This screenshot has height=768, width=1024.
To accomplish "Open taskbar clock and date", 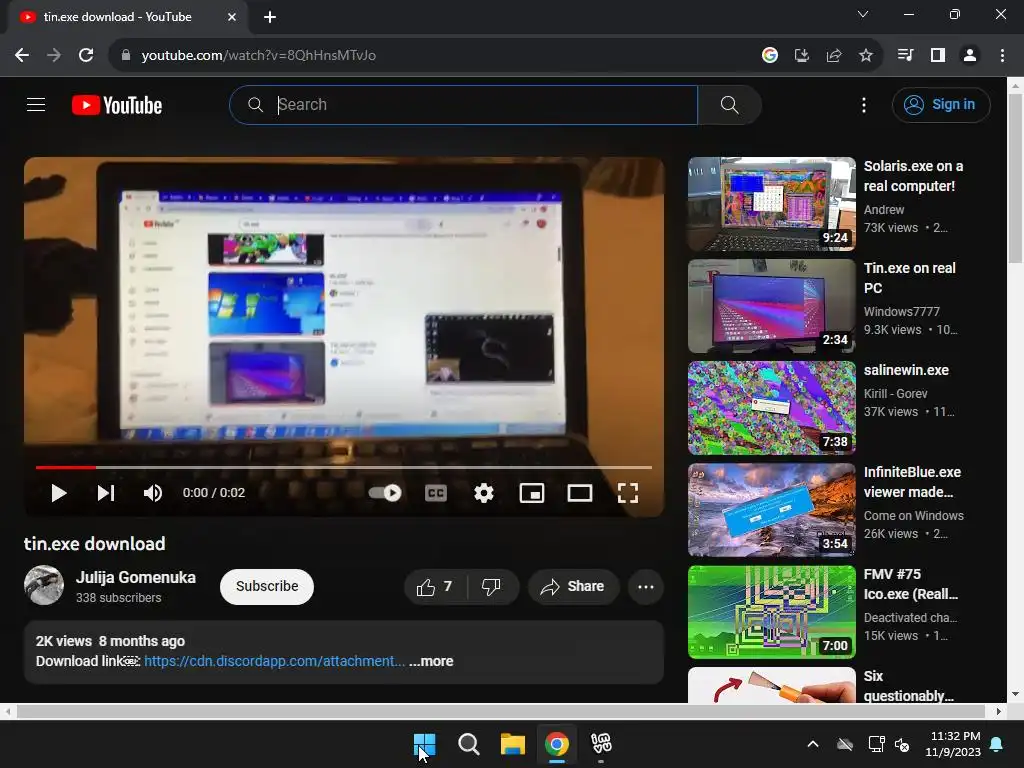I will coord(953,744).
